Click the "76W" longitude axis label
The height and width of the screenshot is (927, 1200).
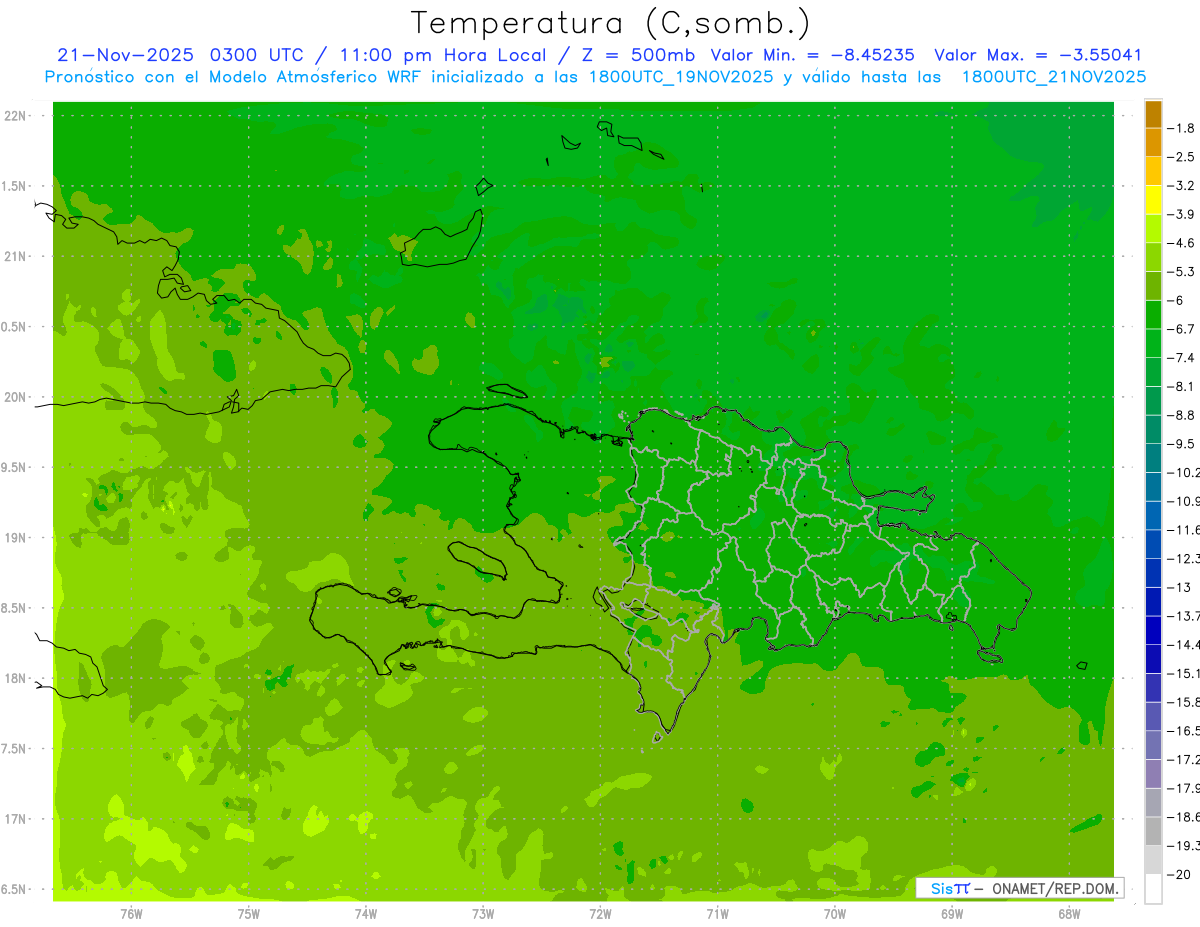131,913
